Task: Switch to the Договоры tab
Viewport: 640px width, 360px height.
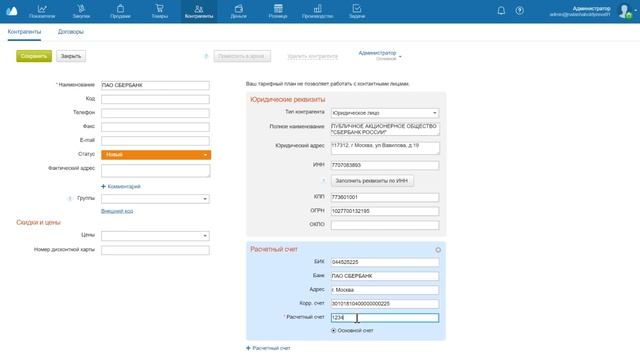Action: 71,31
